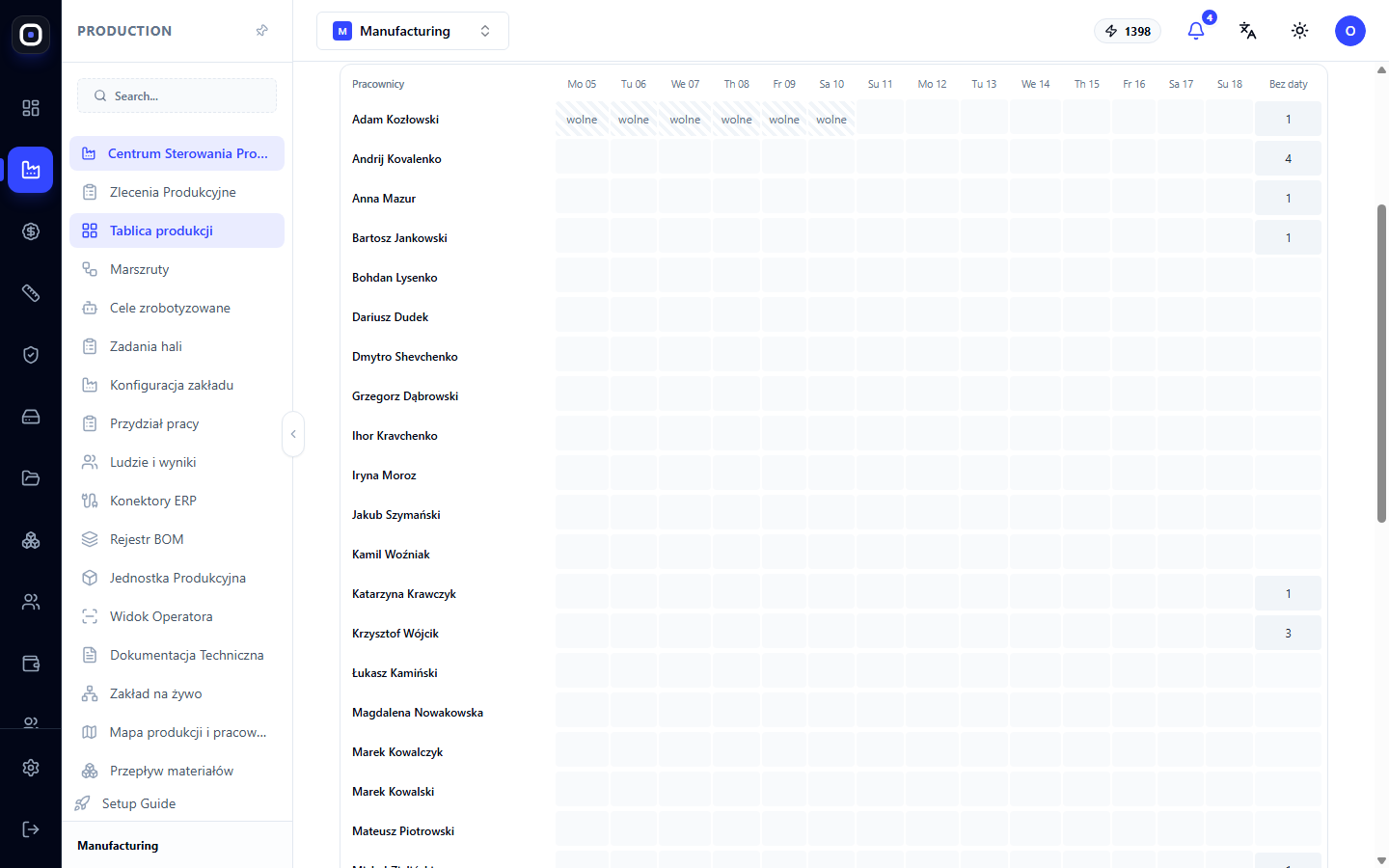The image size is (1389, 868).
Task: Open Cele zrobotyzowane
Action: [177, 308]
